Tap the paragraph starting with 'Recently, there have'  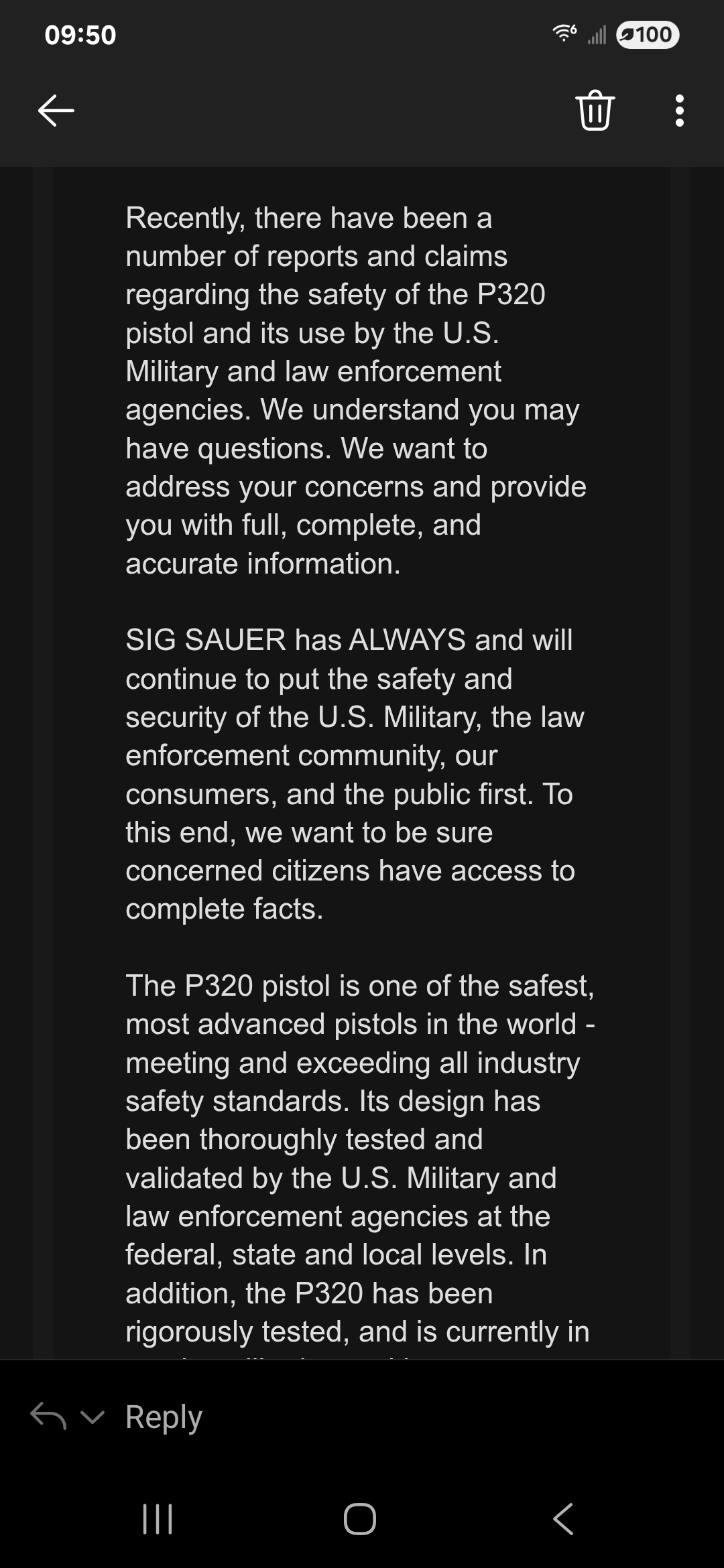coord(356,391)
